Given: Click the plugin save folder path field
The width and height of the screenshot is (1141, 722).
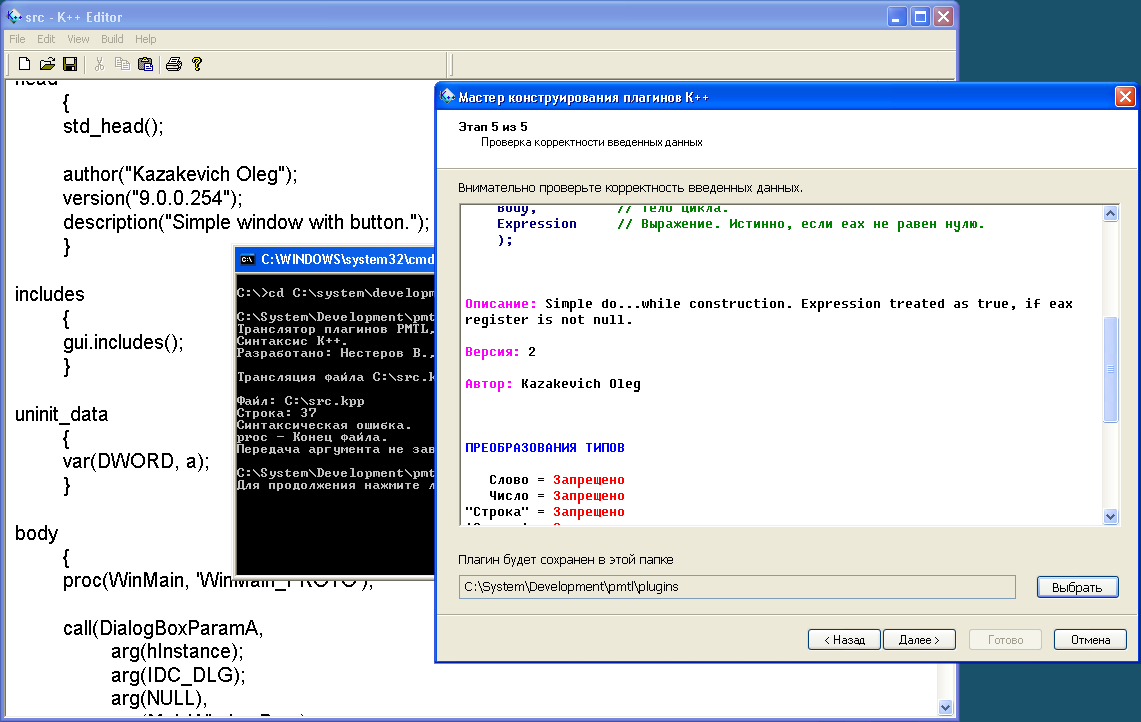Looking at the screenshot, I should pos(737,587).
